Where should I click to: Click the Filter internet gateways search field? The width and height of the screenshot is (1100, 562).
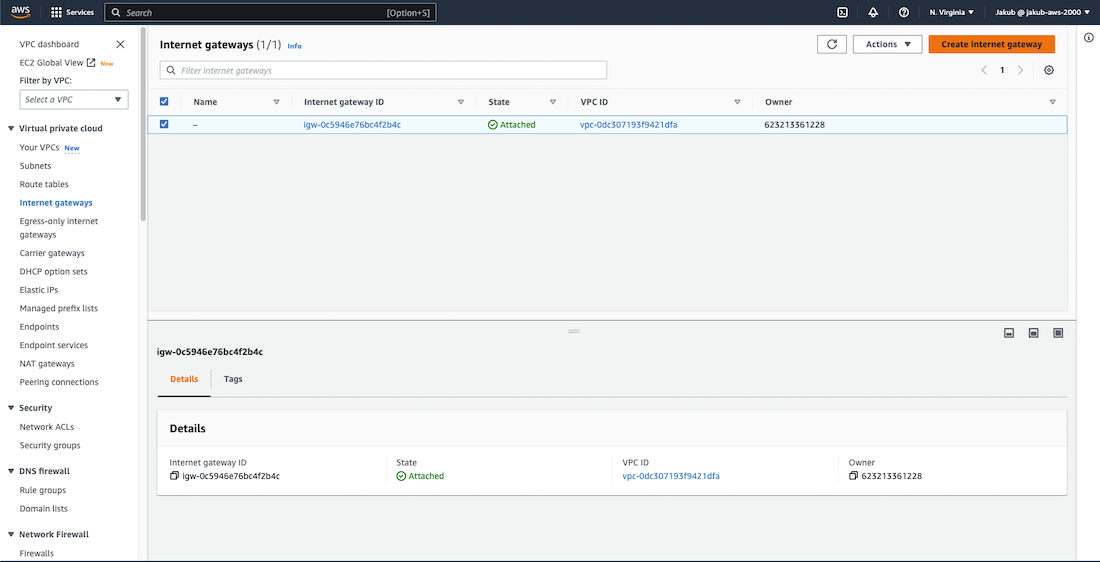point(390,70)
